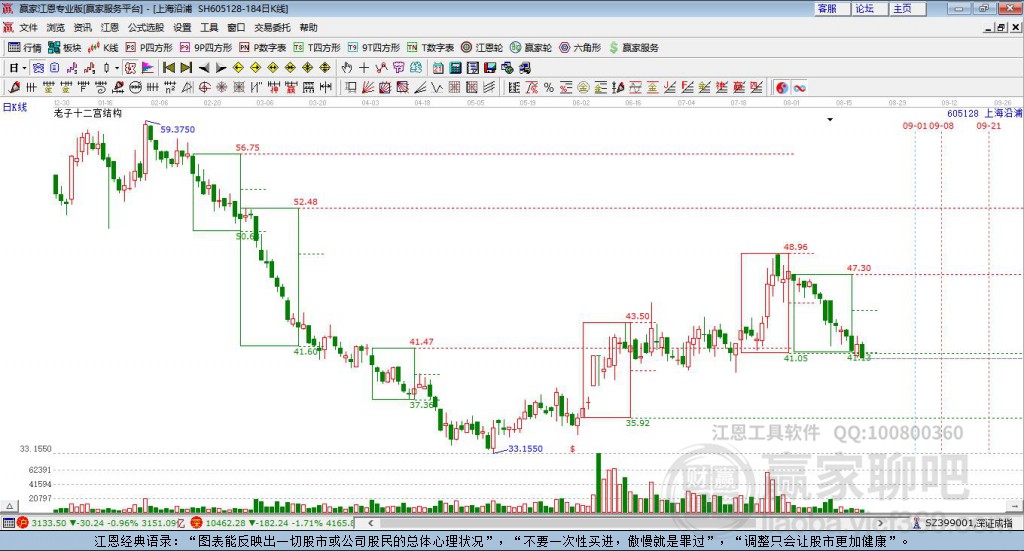Select the Gann fan lines tool
This screenshot has width=1024, height=551.
click(x=367, y=87)
